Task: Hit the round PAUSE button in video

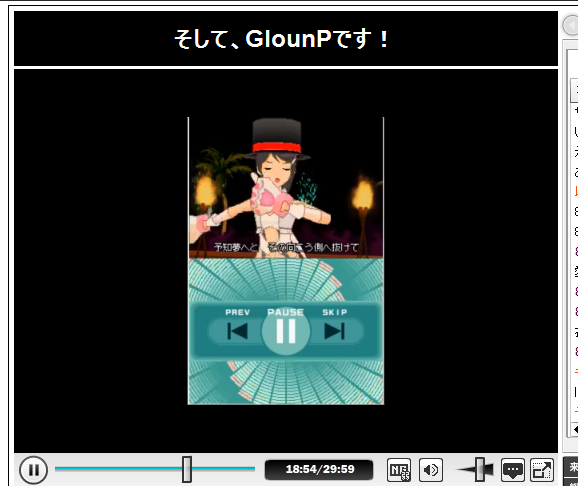Action: coord(286,331)
